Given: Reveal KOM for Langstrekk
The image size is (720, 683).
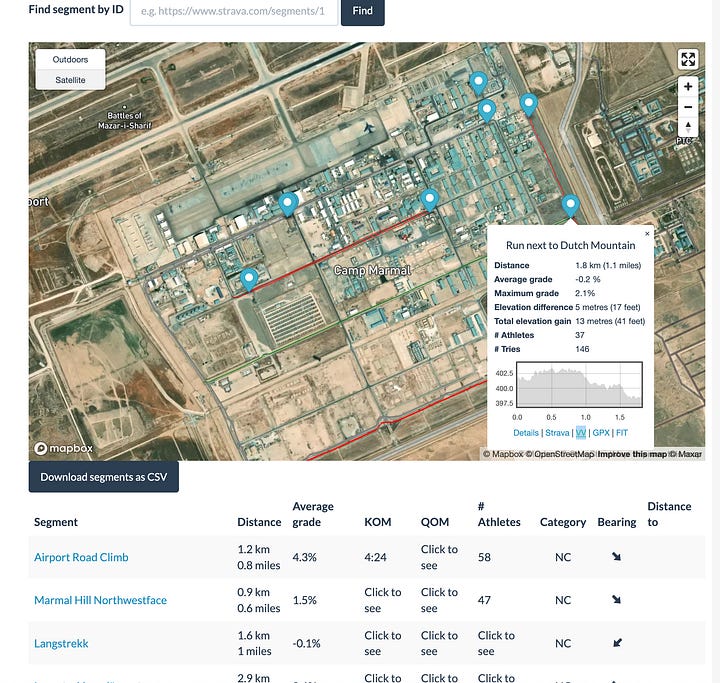Looking at the screenshot, I should [382, 643].
